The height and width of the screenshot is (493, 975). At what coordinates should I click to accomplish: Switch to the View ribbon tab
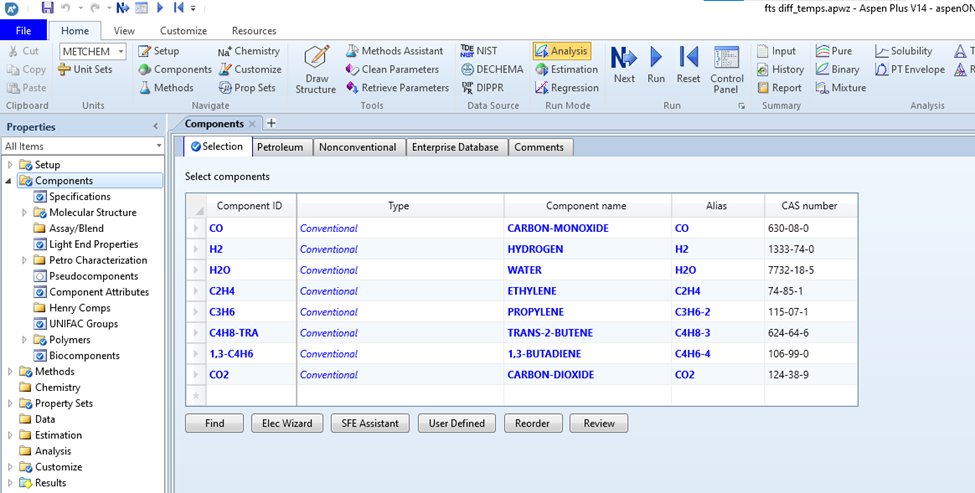tap(124, 30)
